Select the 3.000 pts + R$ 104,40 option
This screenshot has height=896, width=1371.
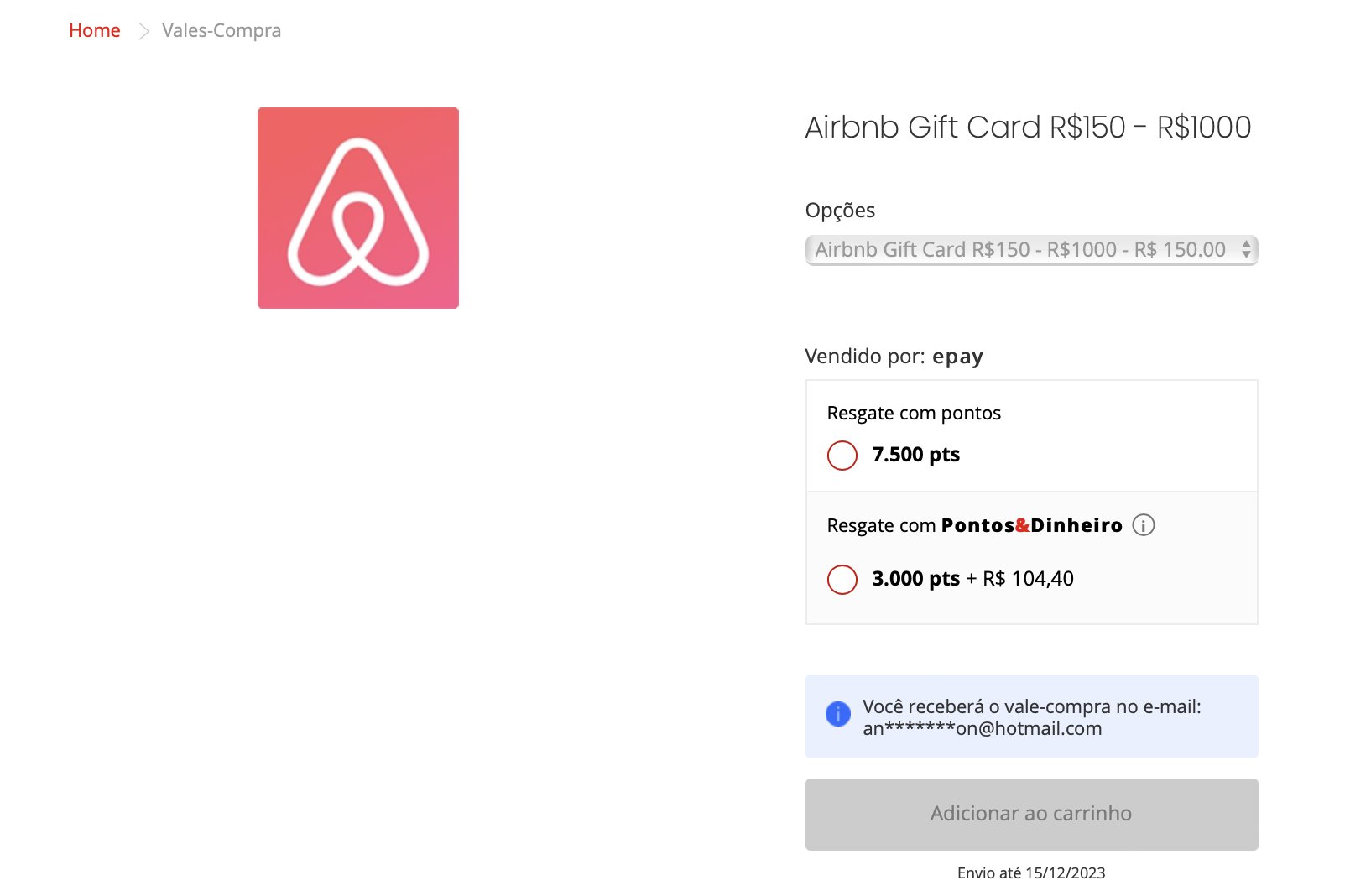coord(842,579)
